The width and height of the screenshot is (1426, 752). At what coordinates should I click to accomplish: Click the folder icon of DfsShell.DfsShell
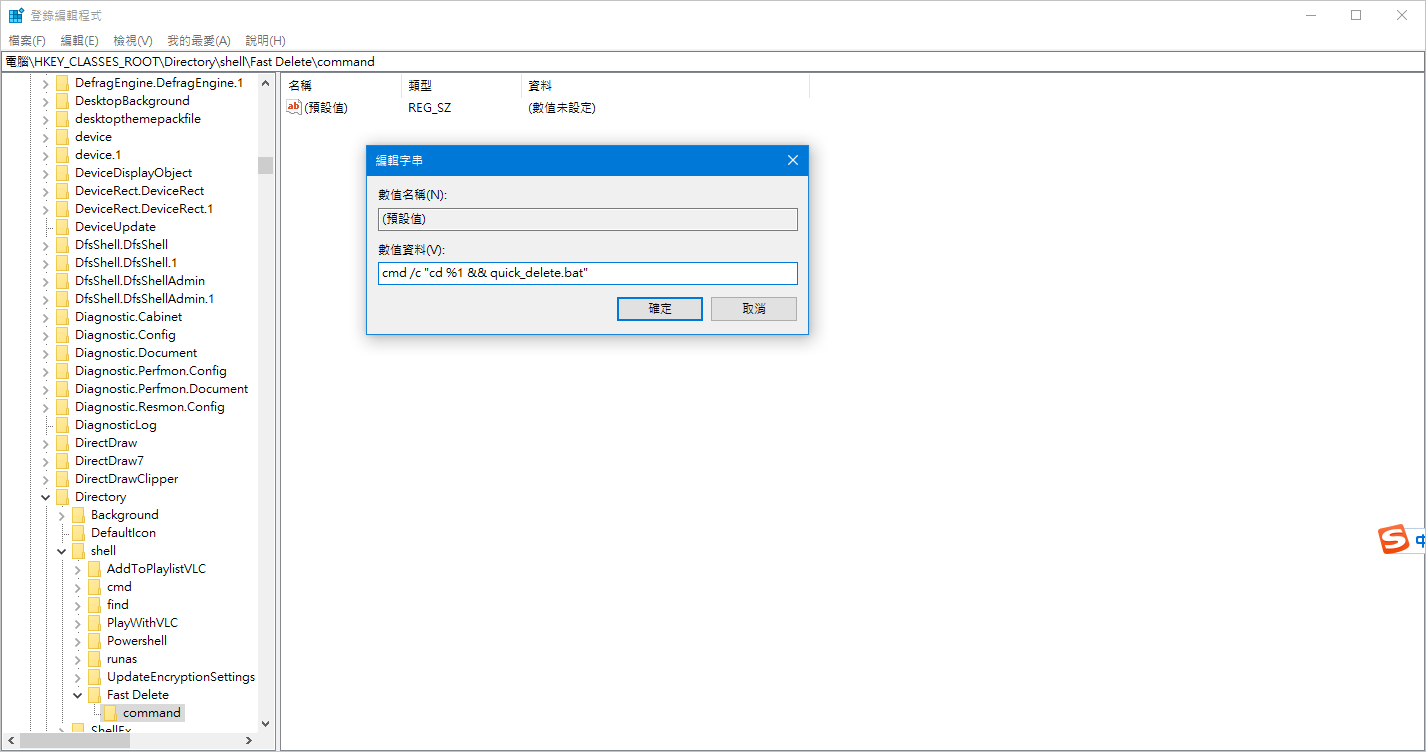[62, 245]
